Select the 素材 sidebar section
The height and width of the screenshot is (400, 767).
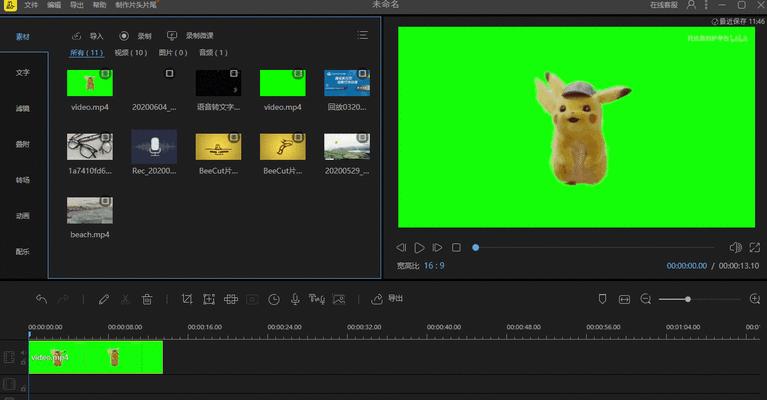coord(23,37)
